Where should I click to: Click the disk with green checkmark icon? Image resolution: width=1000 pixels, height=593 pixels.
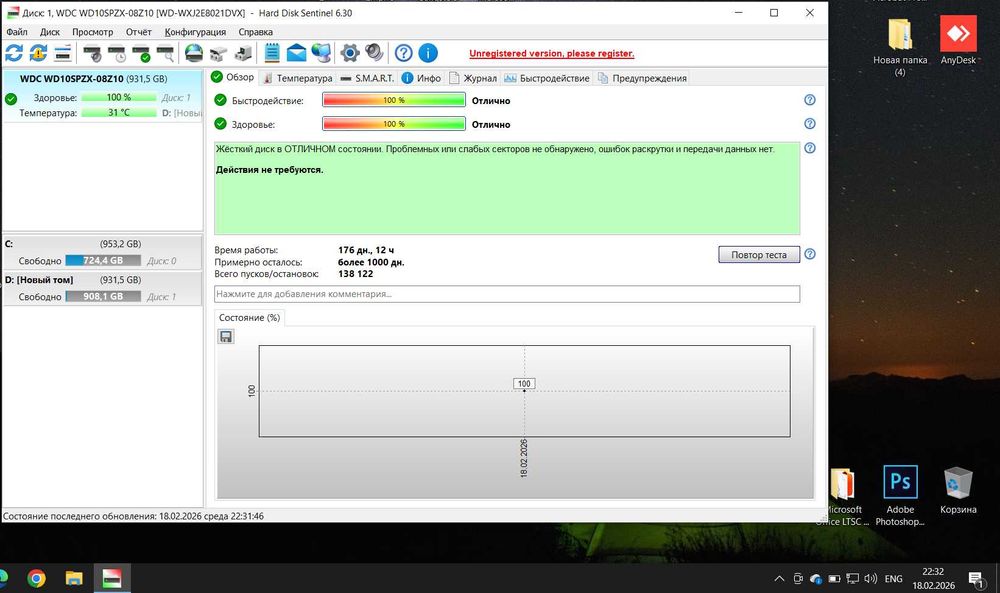141,54
